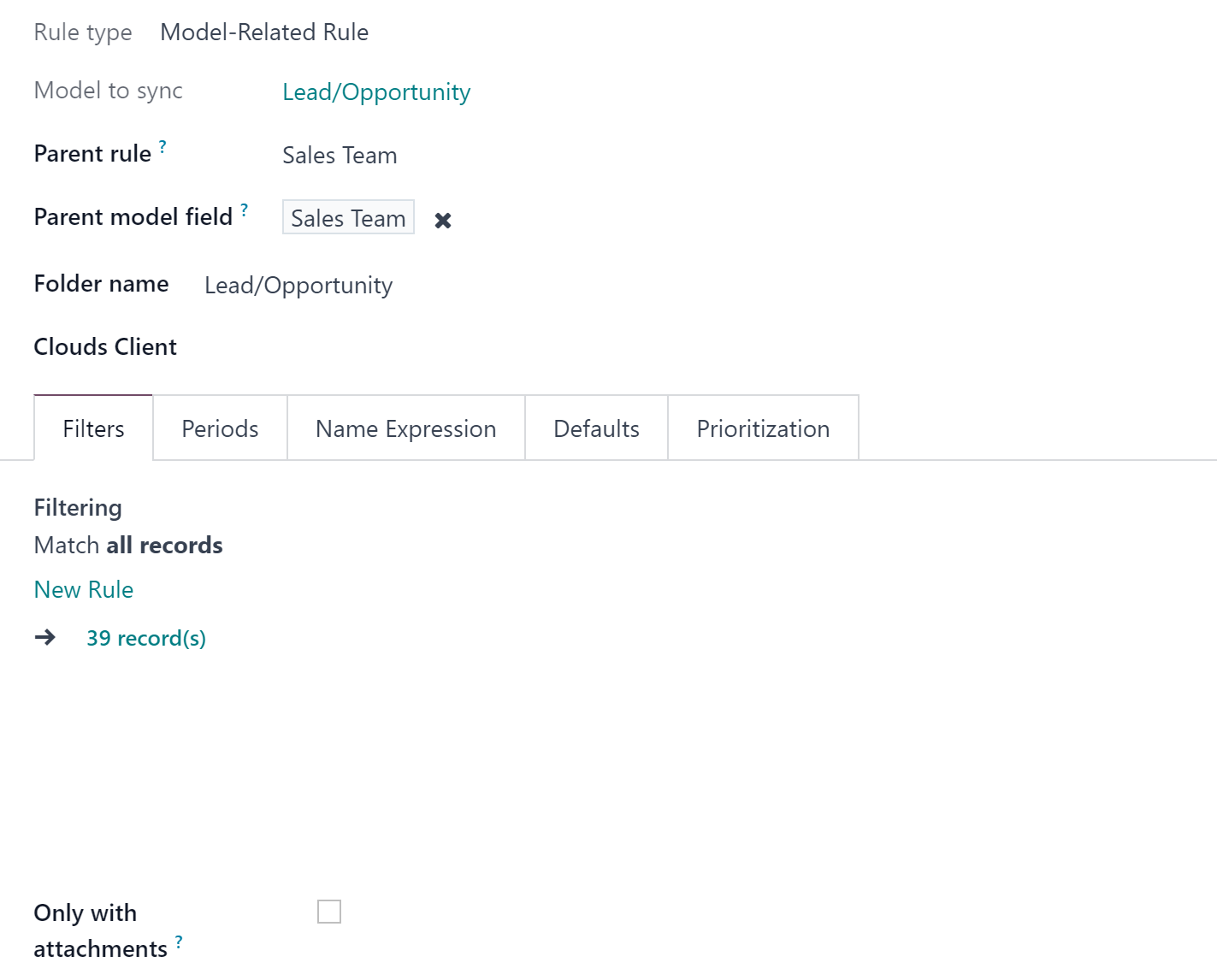Click the arrow icon beside 39 record(s)
1217x980 pixels.
click(45, 638)
